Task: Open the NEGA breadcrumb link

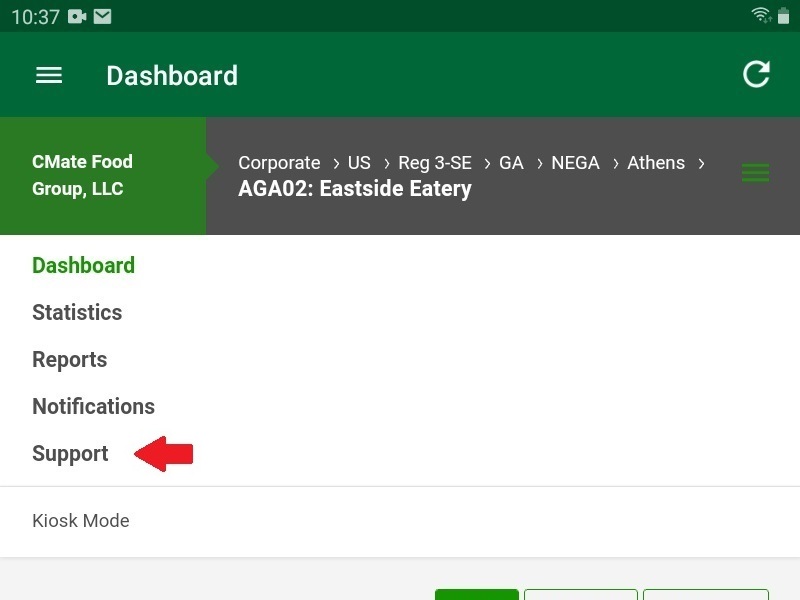Action: coord(575,162)
